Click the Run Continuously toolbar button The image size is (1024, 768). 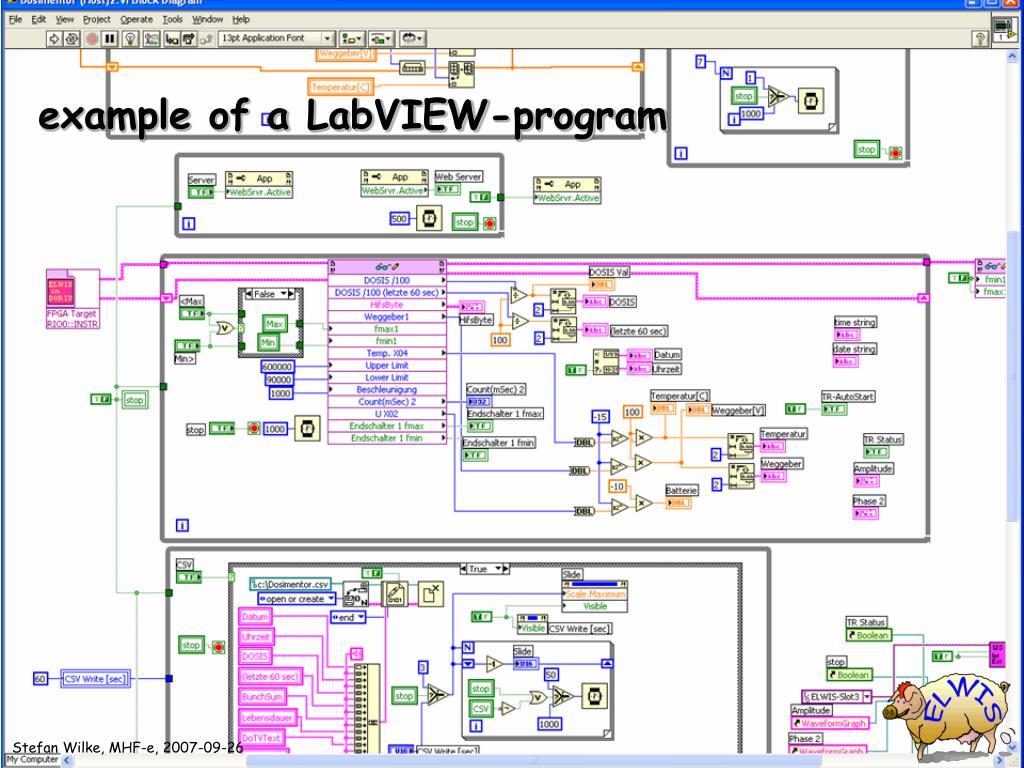(71, 39)
